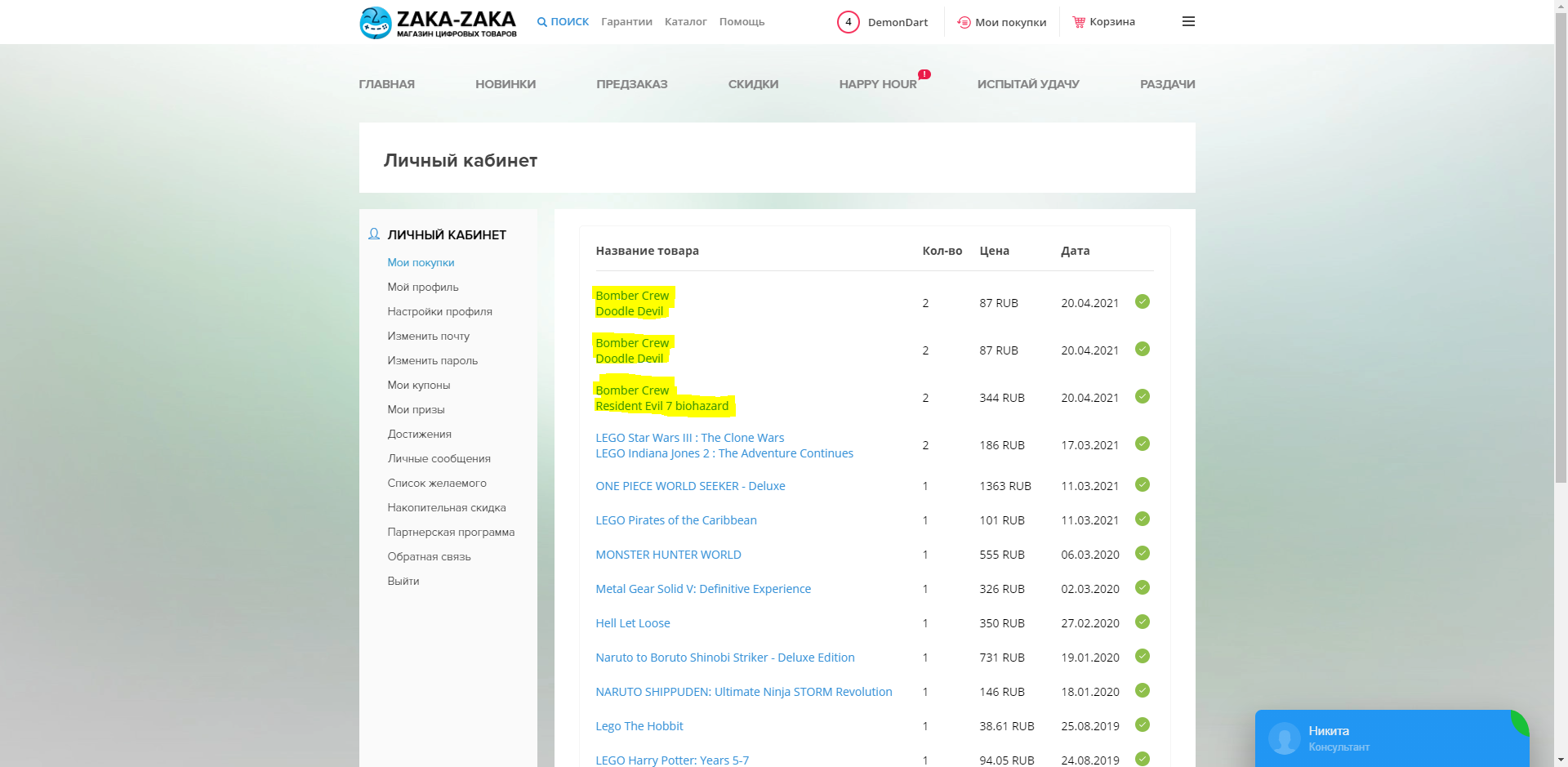The image size is (1568, 767).
Task: Click the Мои покупки header icon
Action: [x=964, y=22]
